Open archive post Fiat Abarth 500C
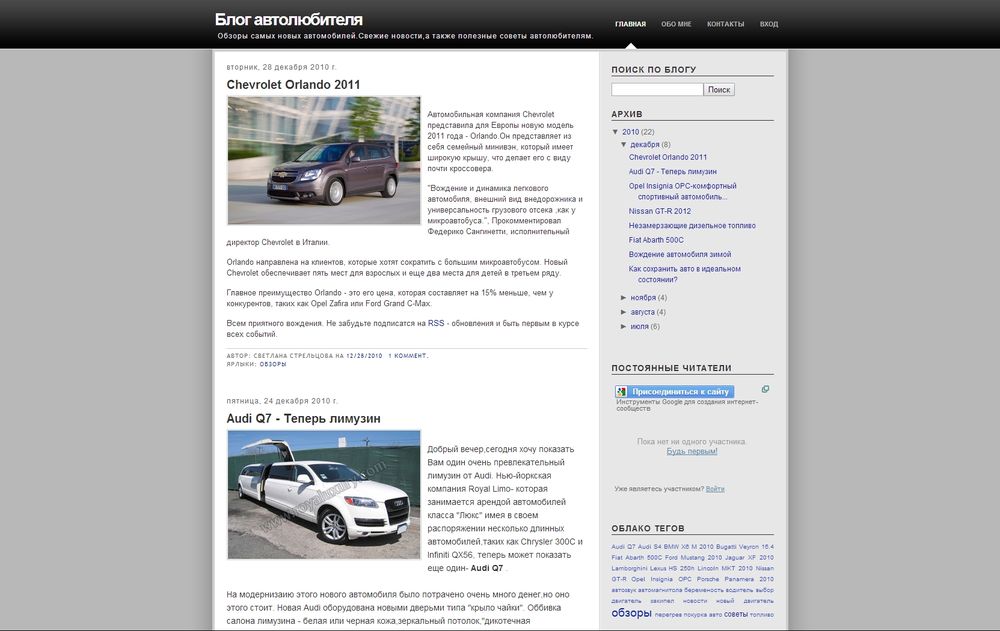The width and height of the screenshot is (1000, 631). tap(656, 240)
